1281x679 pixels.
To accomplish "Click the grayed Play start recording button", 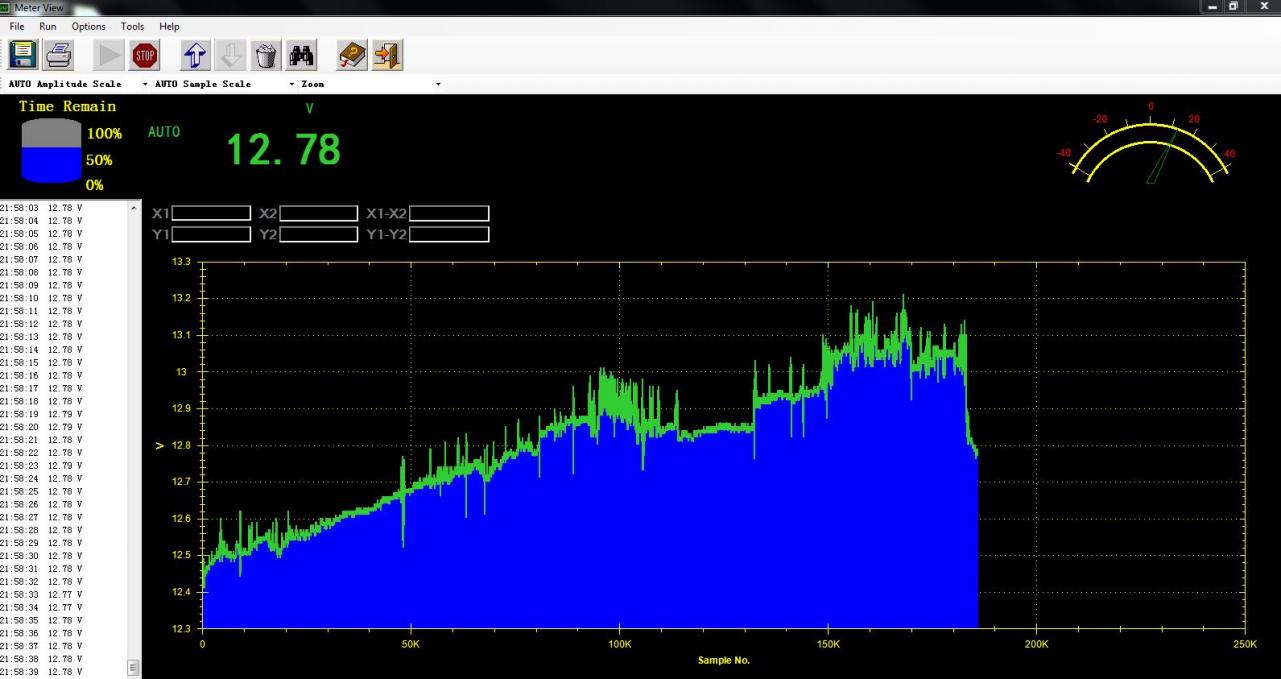I will [109, 54].
